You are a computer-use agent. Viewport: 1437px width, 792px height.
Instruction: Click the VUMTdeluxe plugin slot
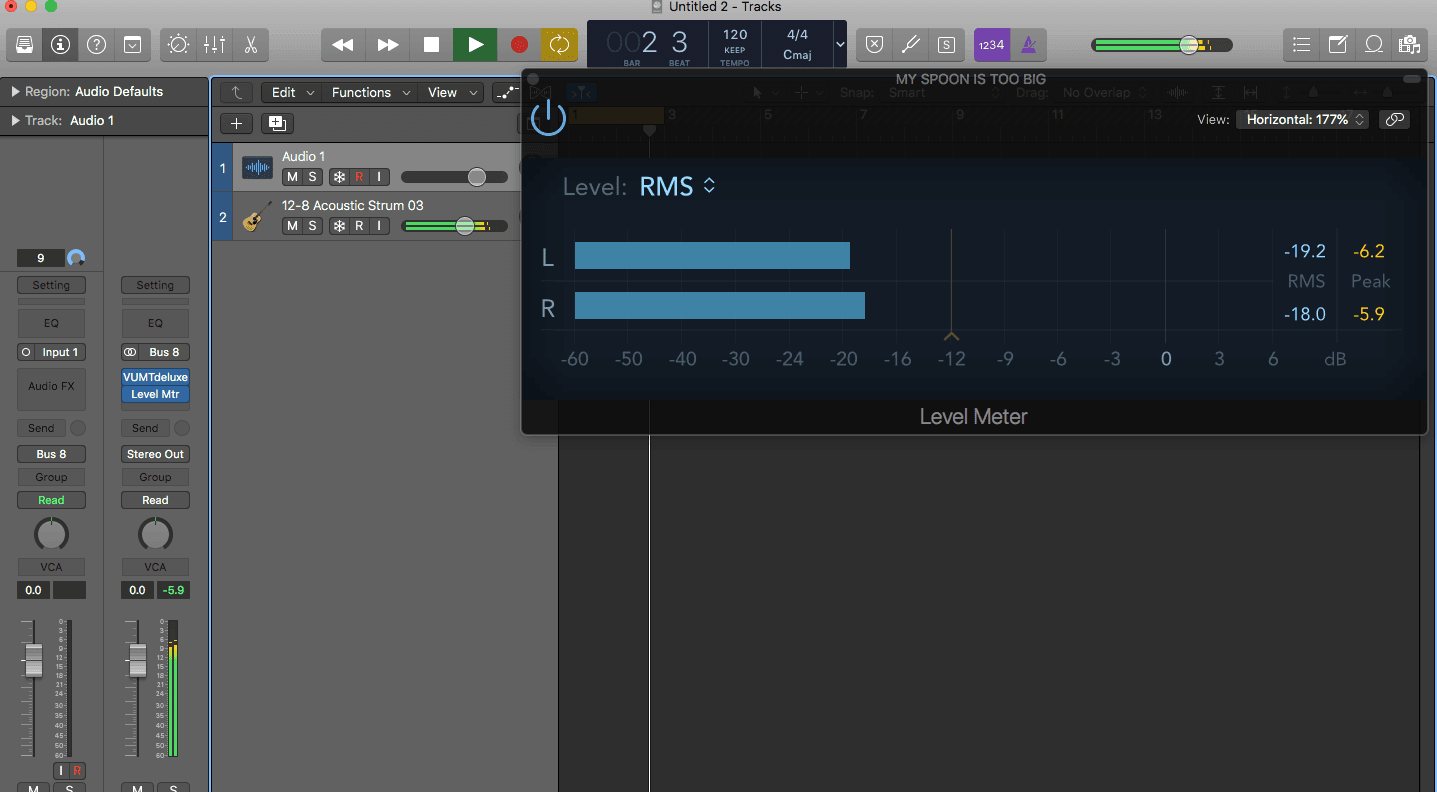tap(155, 377)
